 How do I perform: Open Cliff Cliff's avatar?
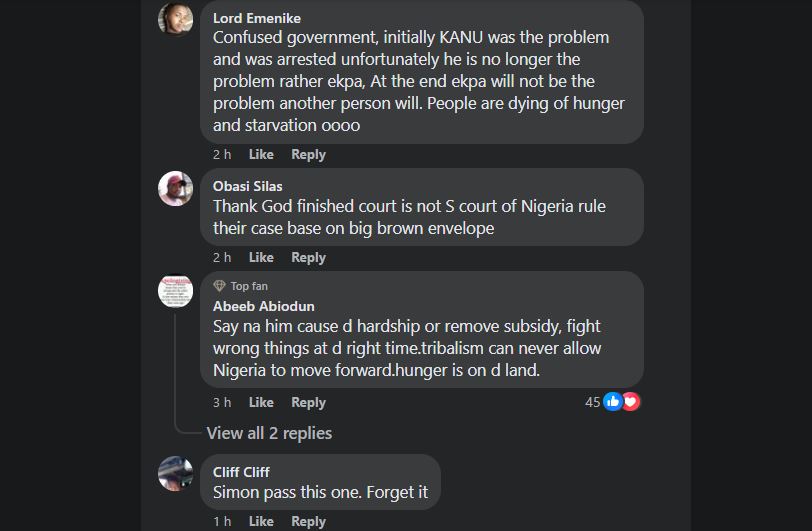click(x=176, y=473)
